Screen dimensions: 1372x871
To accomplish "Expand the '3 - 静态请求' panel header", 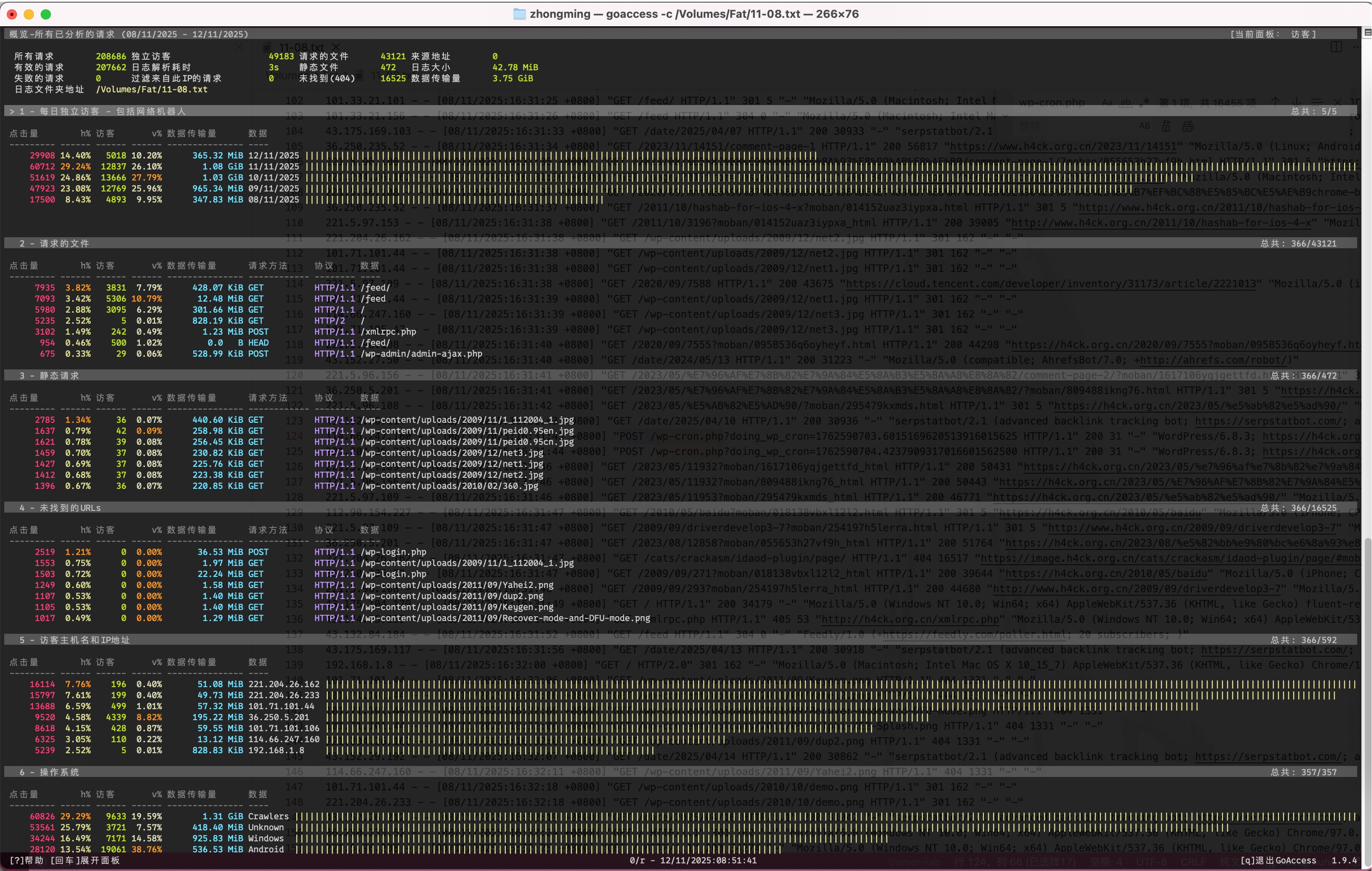I will (x=50, y=376).
